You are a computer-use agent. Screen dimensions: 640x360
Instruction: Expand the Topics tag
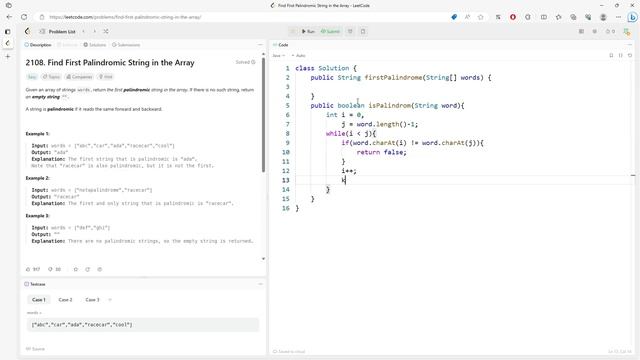click(51, 77)
